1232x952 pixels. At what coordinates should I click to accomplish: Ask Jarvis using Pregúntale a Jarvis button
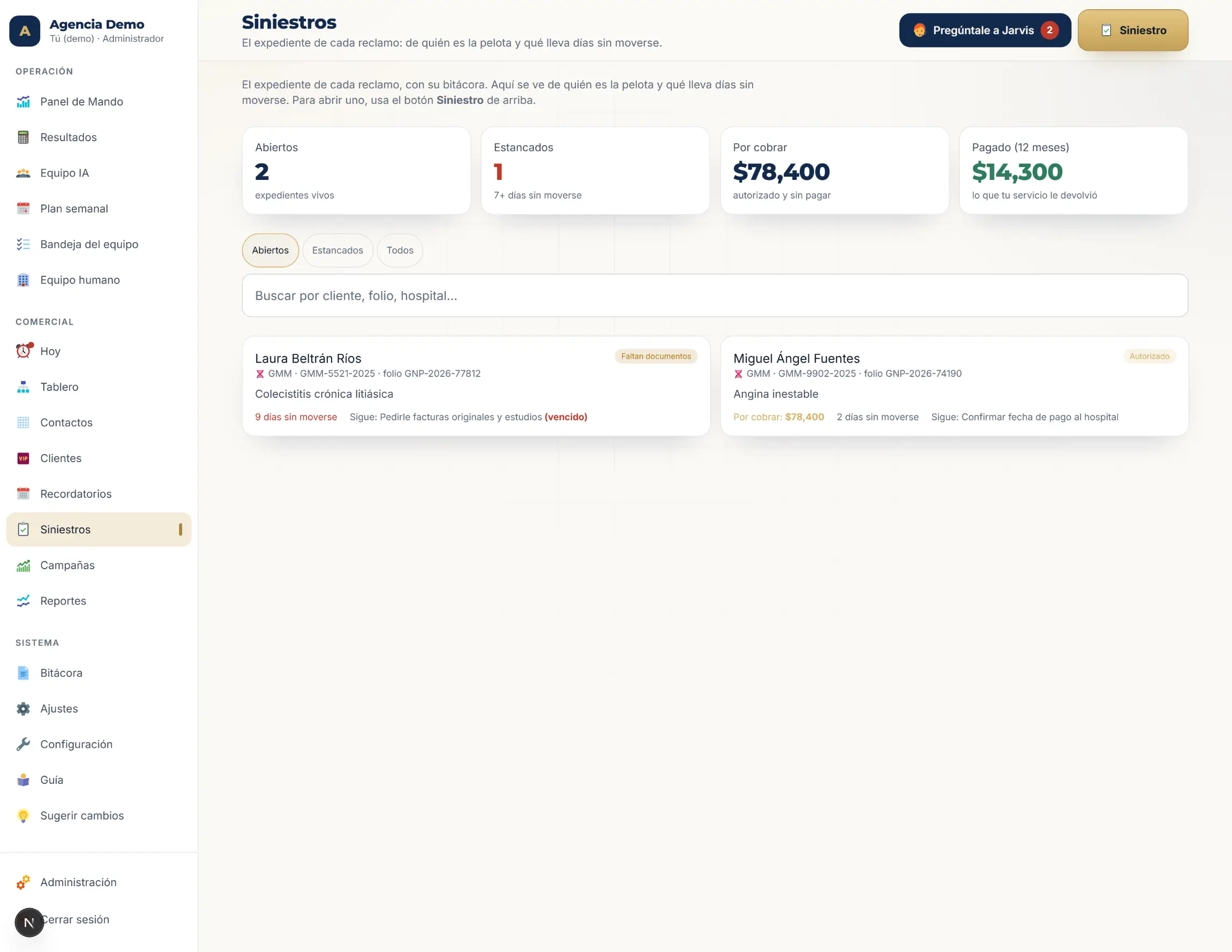click(x=985, y=31)
